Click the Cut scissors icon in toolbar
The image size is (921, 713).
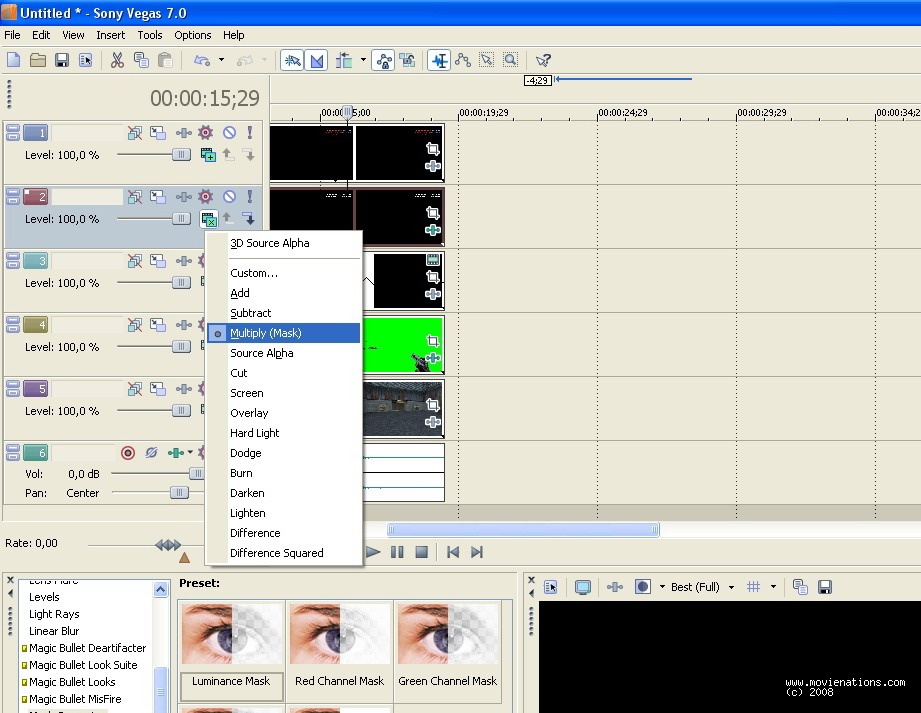117,60
